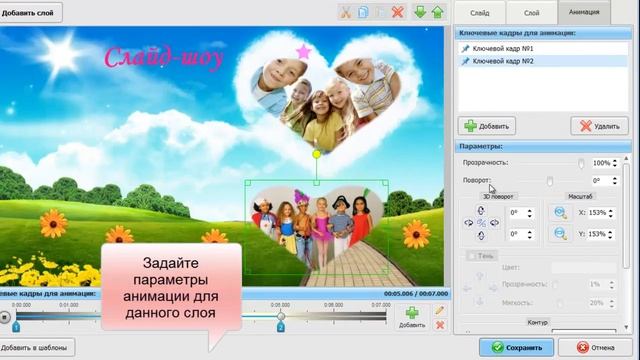
Task: Select Ключевой кадр №1 in the list
Action: coord(543,49)
